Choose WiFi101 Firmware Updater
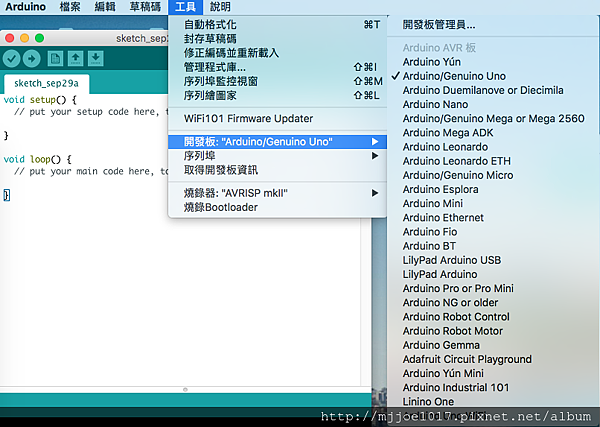The image size is (600, 427). coord(277,119)
